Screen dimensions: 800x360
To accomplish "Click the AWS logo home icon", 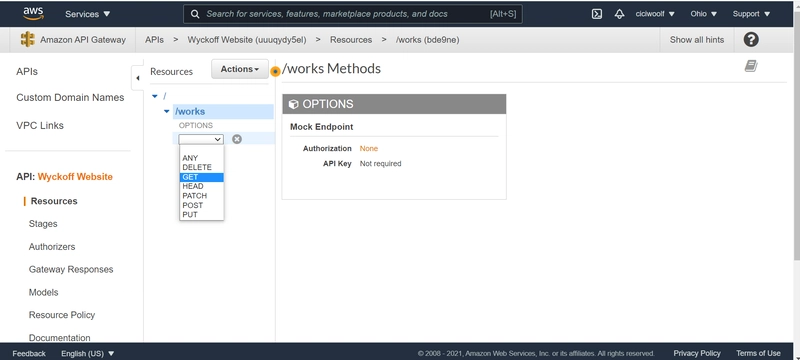I will pos(34,14).
